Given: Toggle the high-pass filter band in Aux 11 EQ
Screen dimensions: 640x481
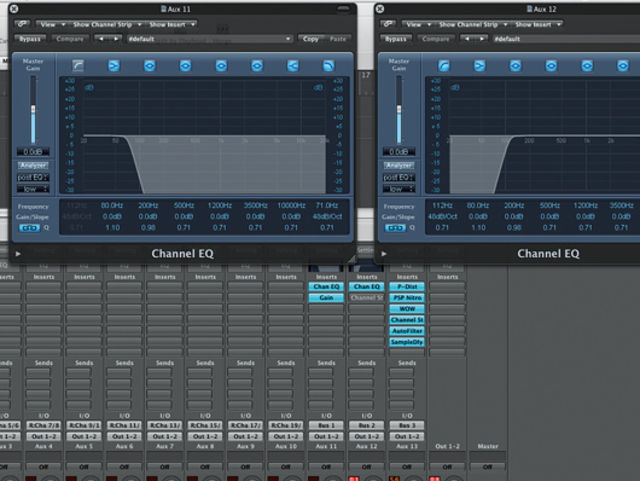Looking at the screenshot, I should pos(78,65).
